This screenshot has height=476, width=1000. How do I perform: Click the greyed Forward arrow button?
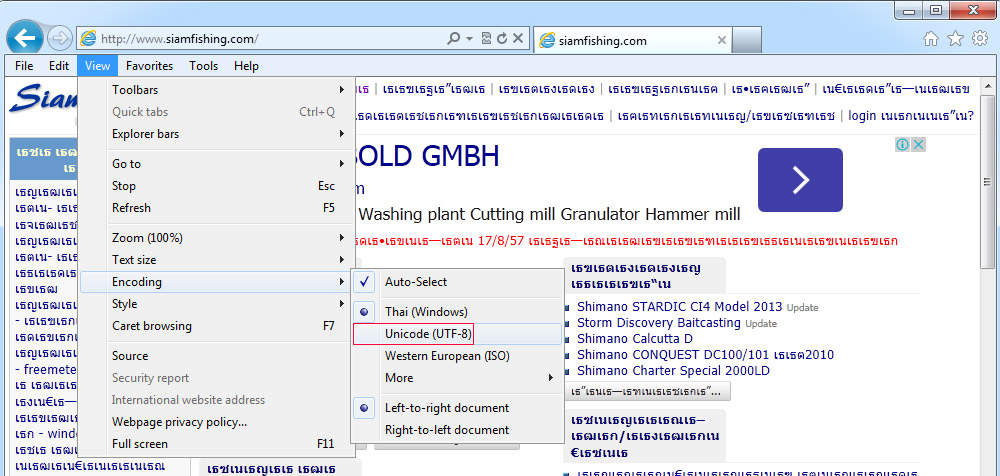click(60, 39)
